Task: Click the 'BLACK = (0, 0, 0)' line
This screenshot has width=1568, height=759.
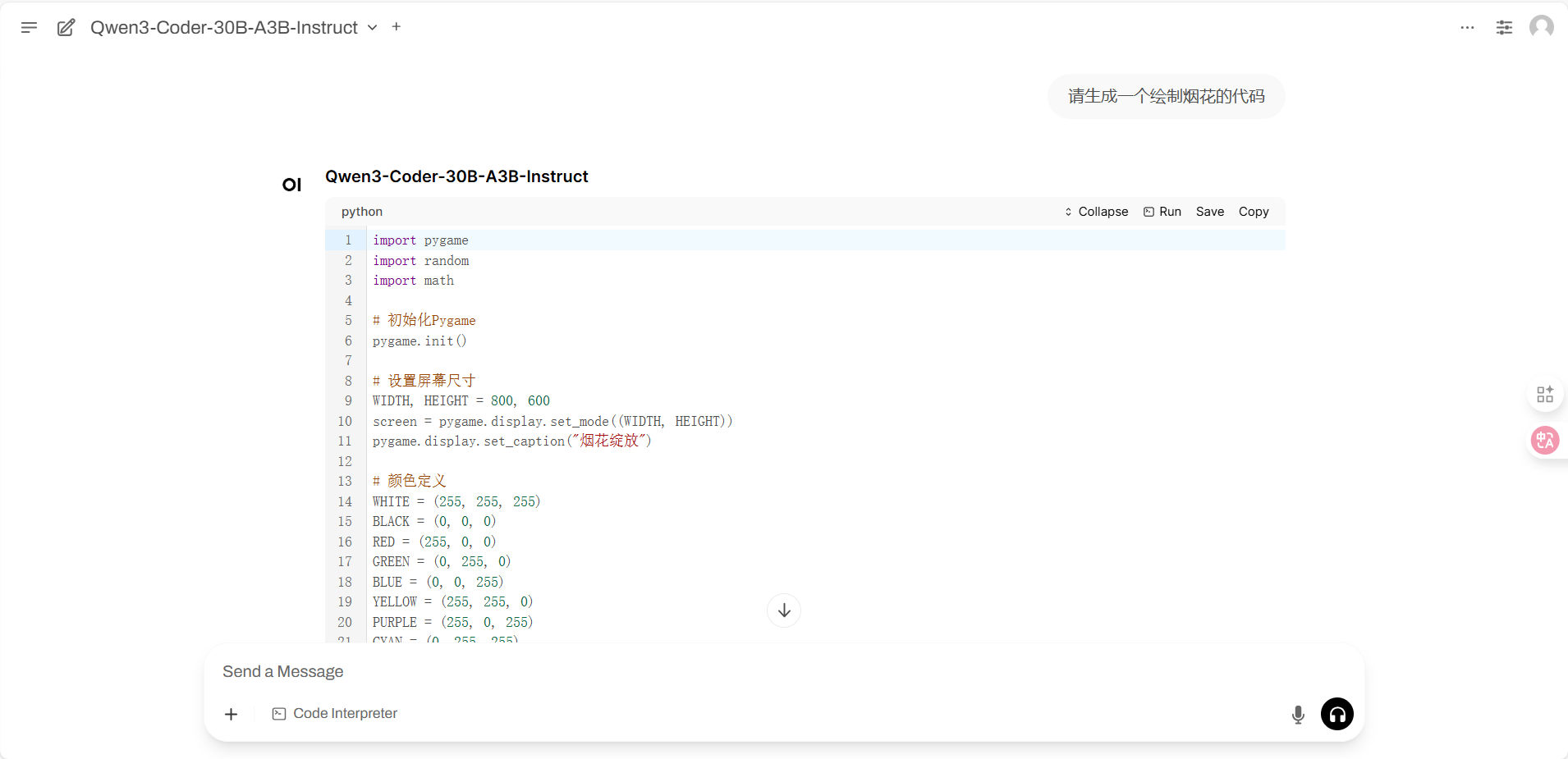Action: (434, 522)
